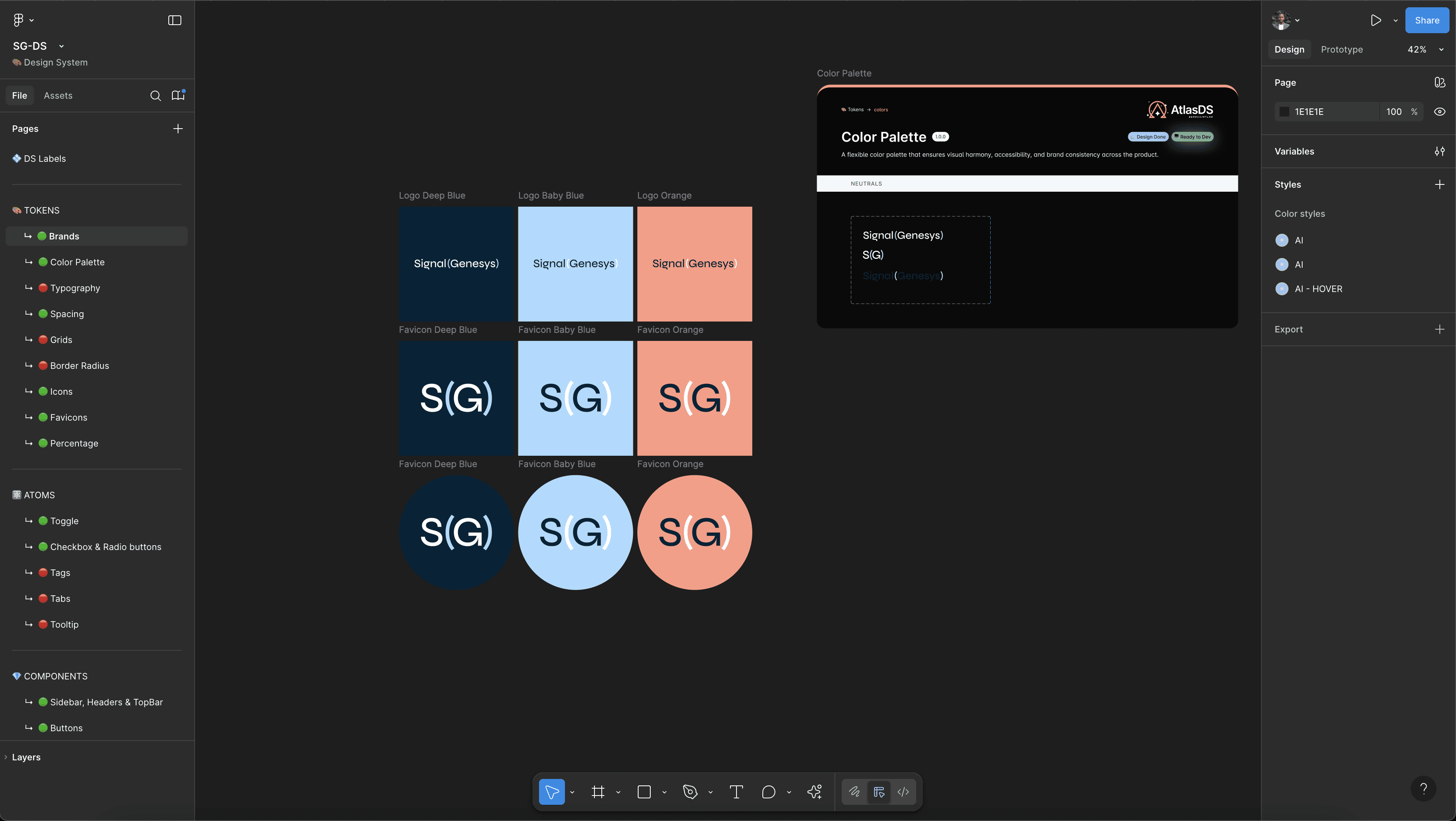
Task: Open the library book icon
Action: [178, 95]
